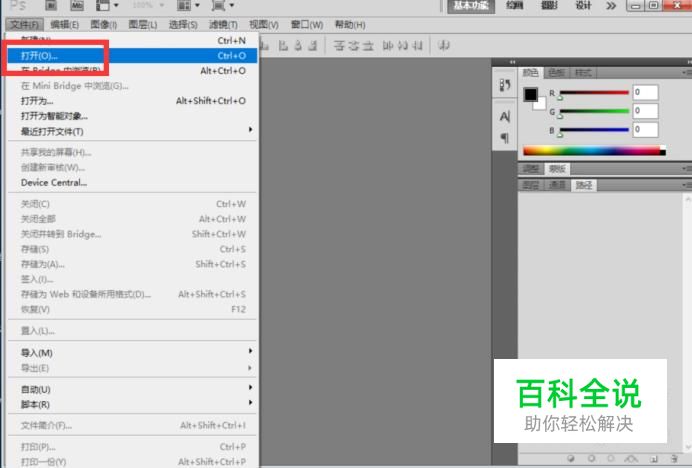Open the 100% zoom level dropdown
692x468 pixels.
[x=148, y=5]
